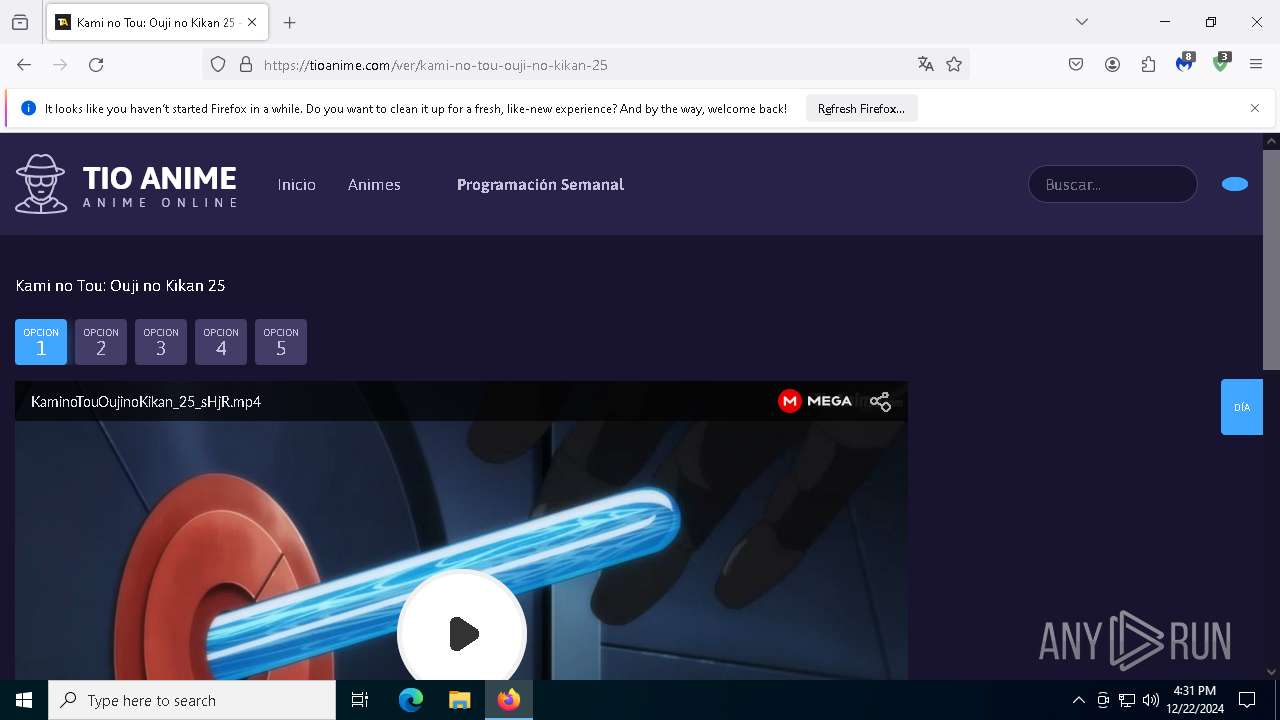Image resolution: width=1280 pixels, height=720 pixels.
Task: Click the tracking protection shield icon
Action: [218, 64]
